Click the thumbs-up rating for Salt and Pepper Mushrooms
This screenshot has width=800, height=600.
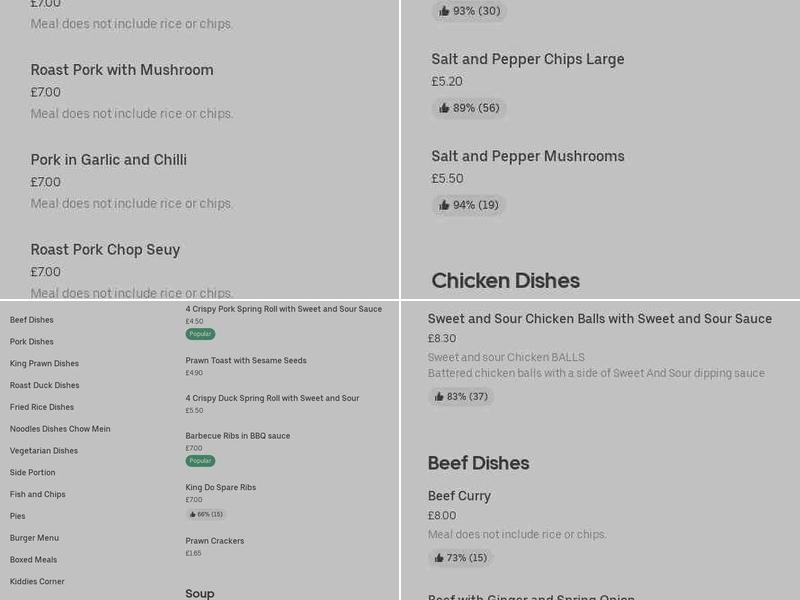[x=468, y=205]
